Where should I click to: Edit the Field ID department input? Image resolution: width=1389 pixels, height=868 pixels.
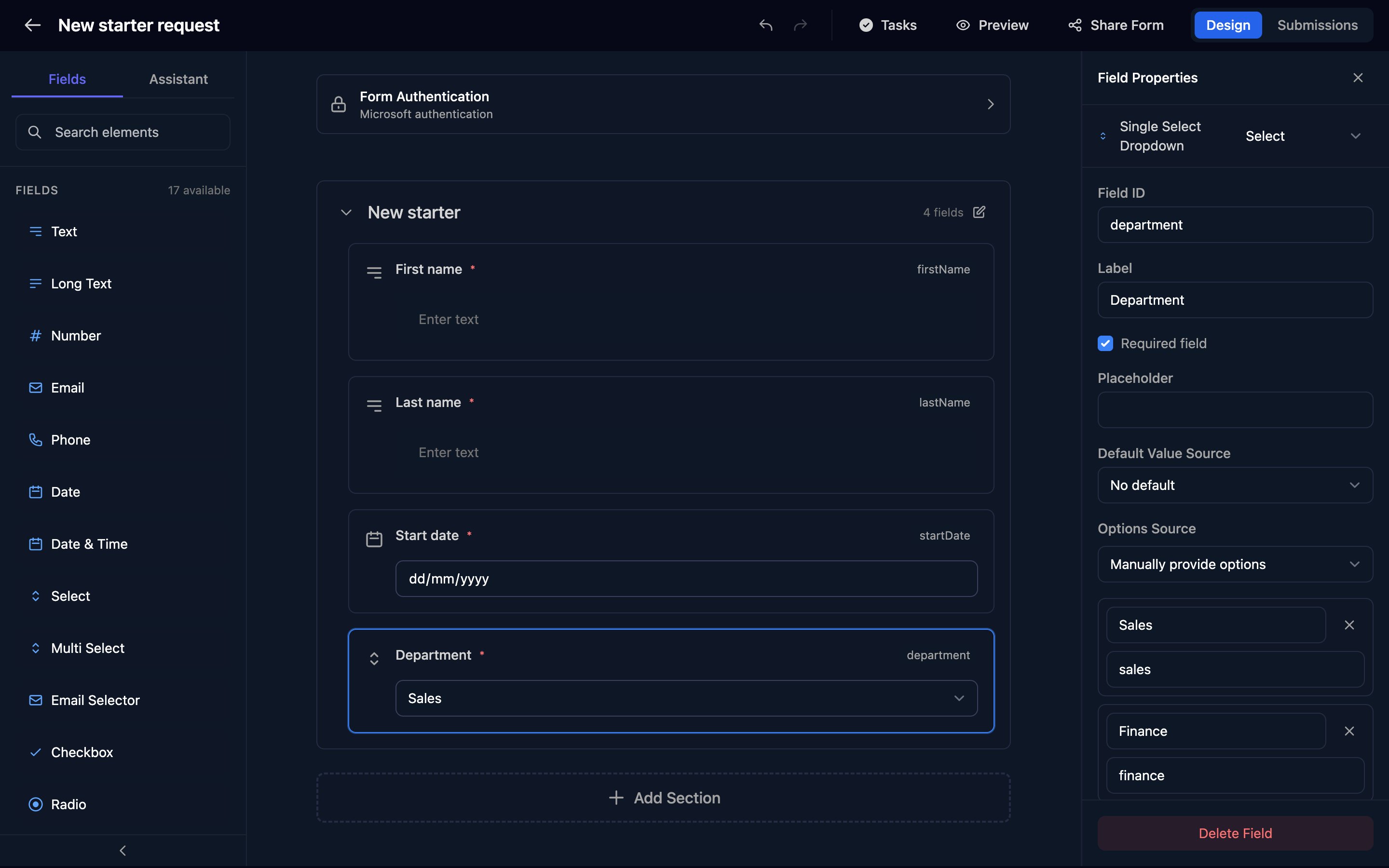(1235, 224)
